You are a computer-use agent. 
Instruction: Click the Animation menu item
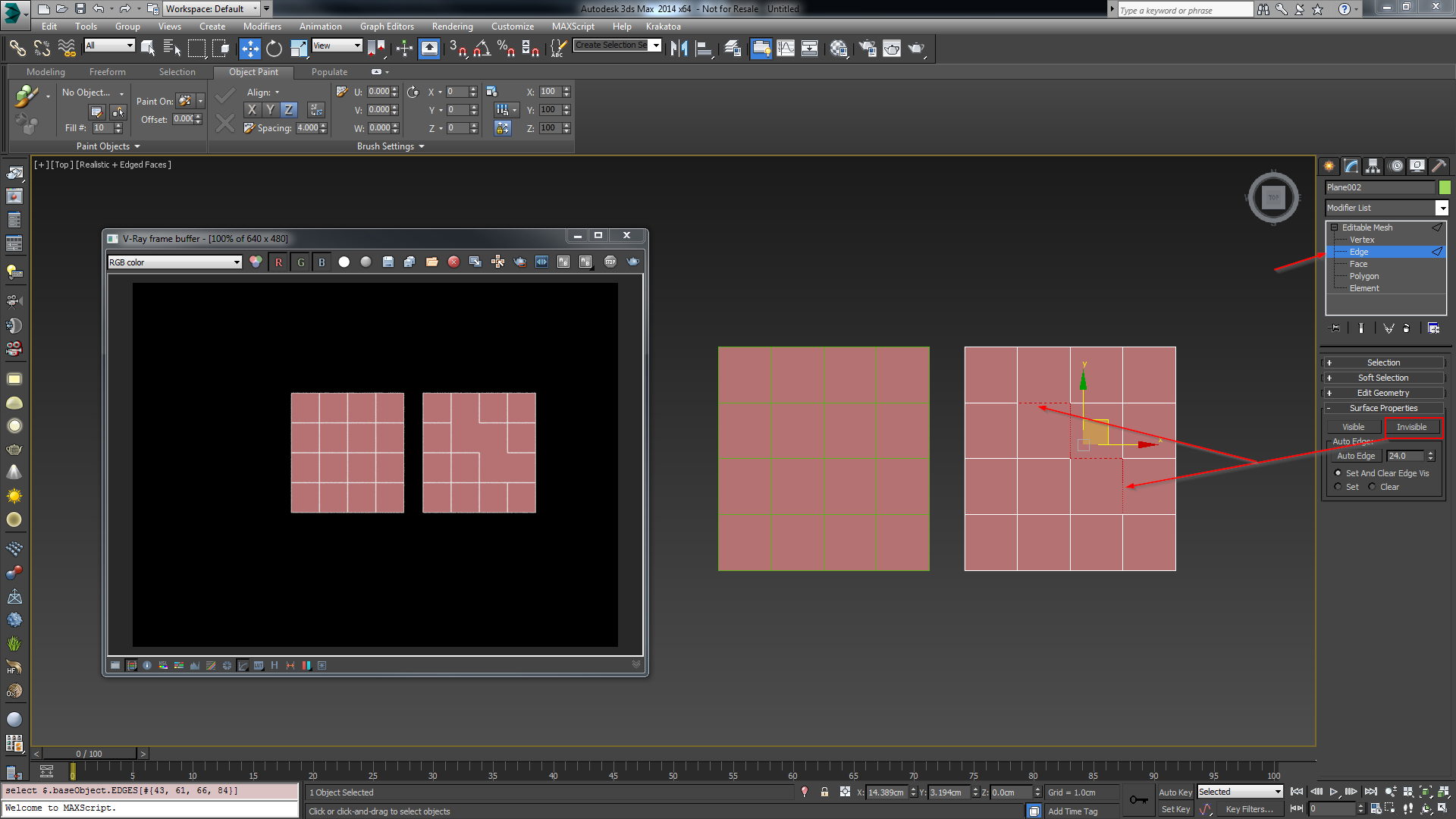(321, 25)
